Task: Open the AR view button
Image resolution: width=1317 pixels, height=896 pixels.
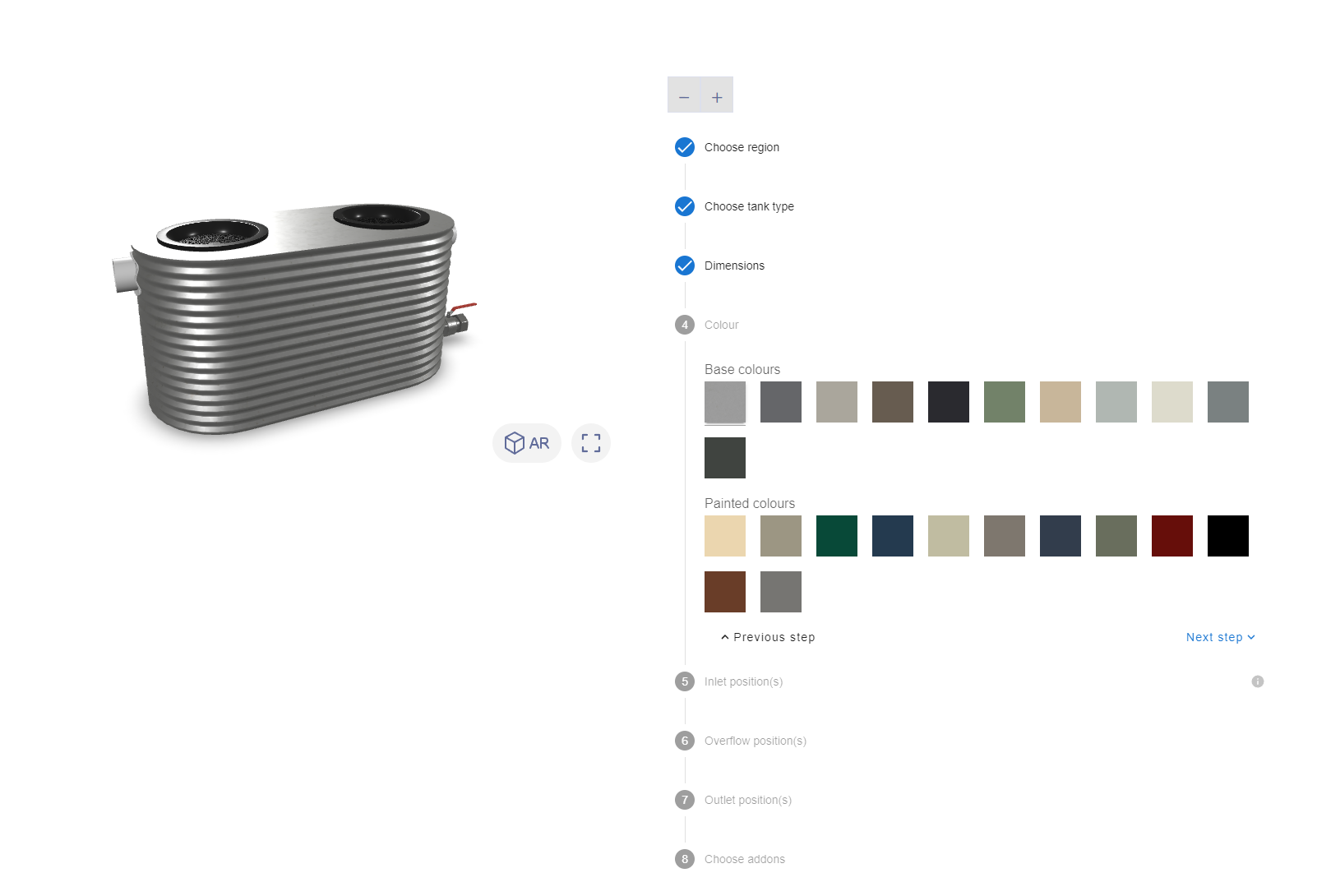Action: pos(527,443)
